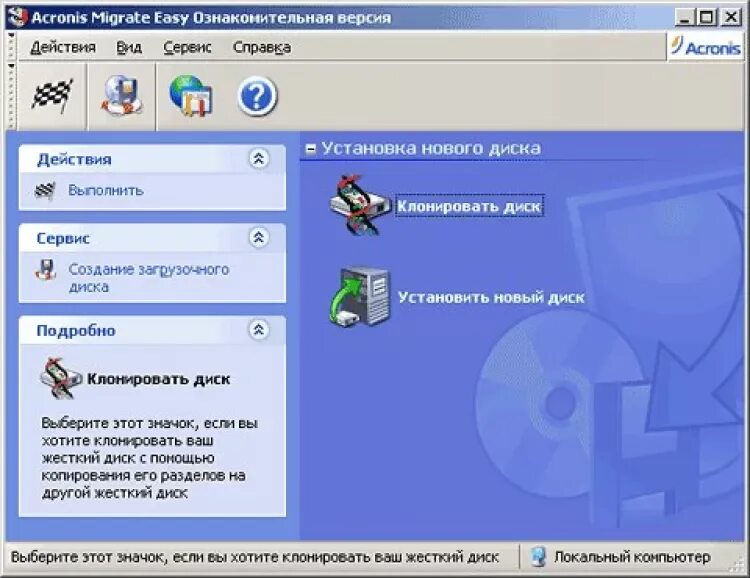Click the Действия panel header text
Image resolution: width=750 pixels, height=578 pixels.
(74, 159)
